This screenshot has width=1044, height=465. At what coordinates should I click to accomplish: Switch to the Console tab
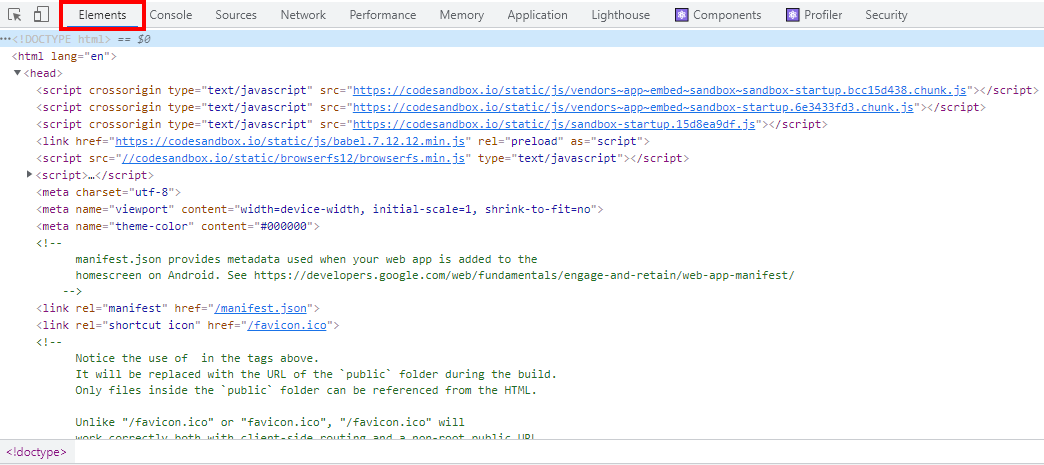click(170, 15)
